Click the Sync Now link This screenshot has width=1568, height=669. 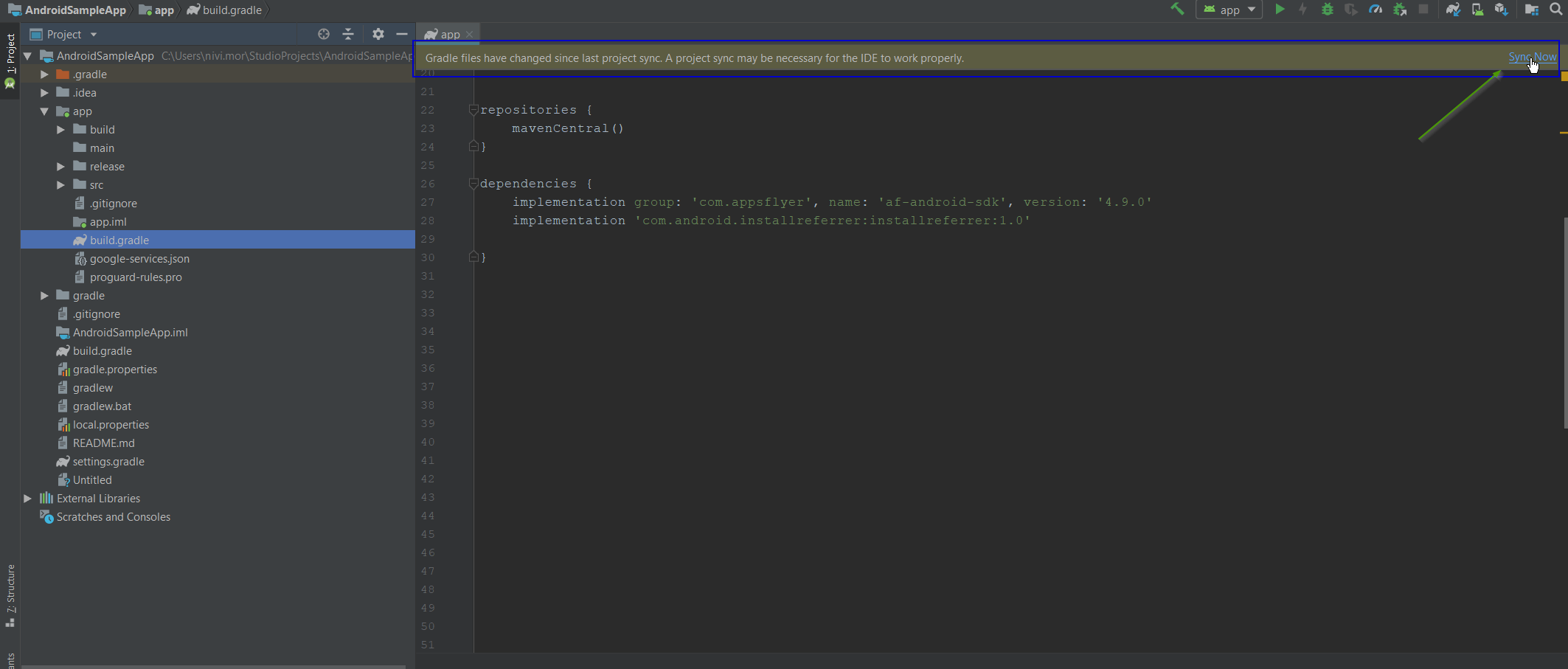coord(1532,57)
